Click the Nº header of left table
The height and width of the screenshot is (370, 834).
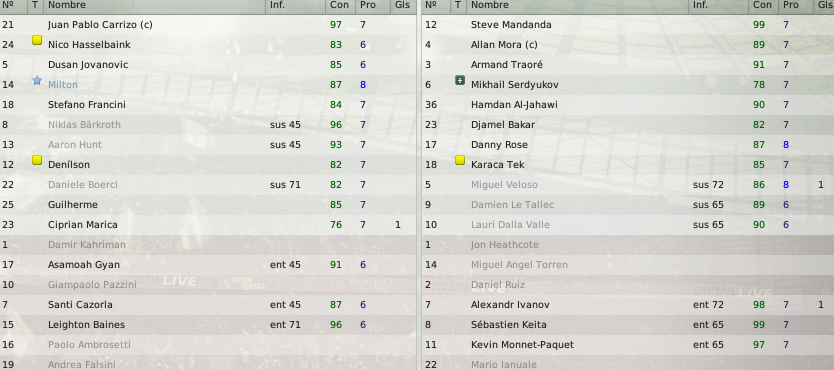(x=7, y=5)
